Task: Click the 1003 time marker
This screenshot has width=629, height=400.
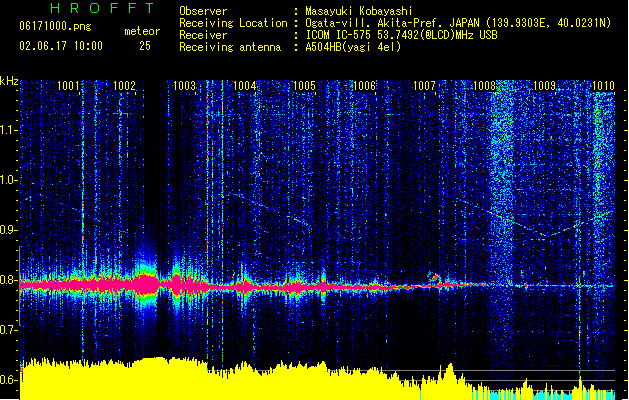Action: click(184, 85)
